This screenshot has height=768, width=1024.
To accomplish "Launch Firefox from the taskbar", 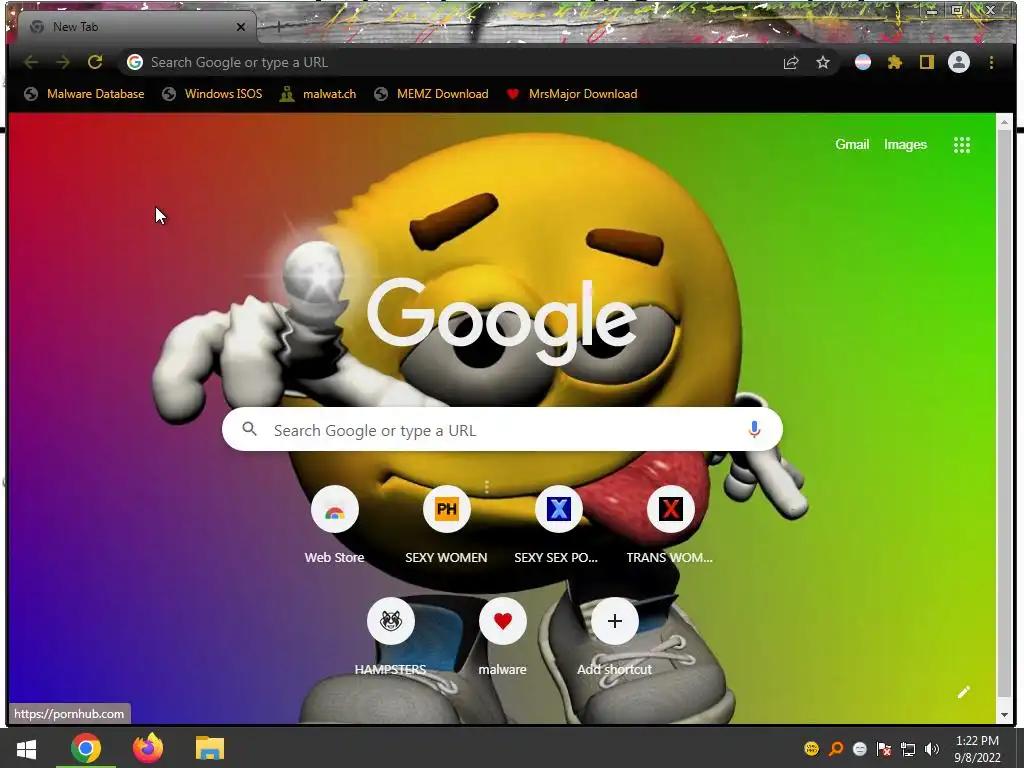I will coord(148,748).
